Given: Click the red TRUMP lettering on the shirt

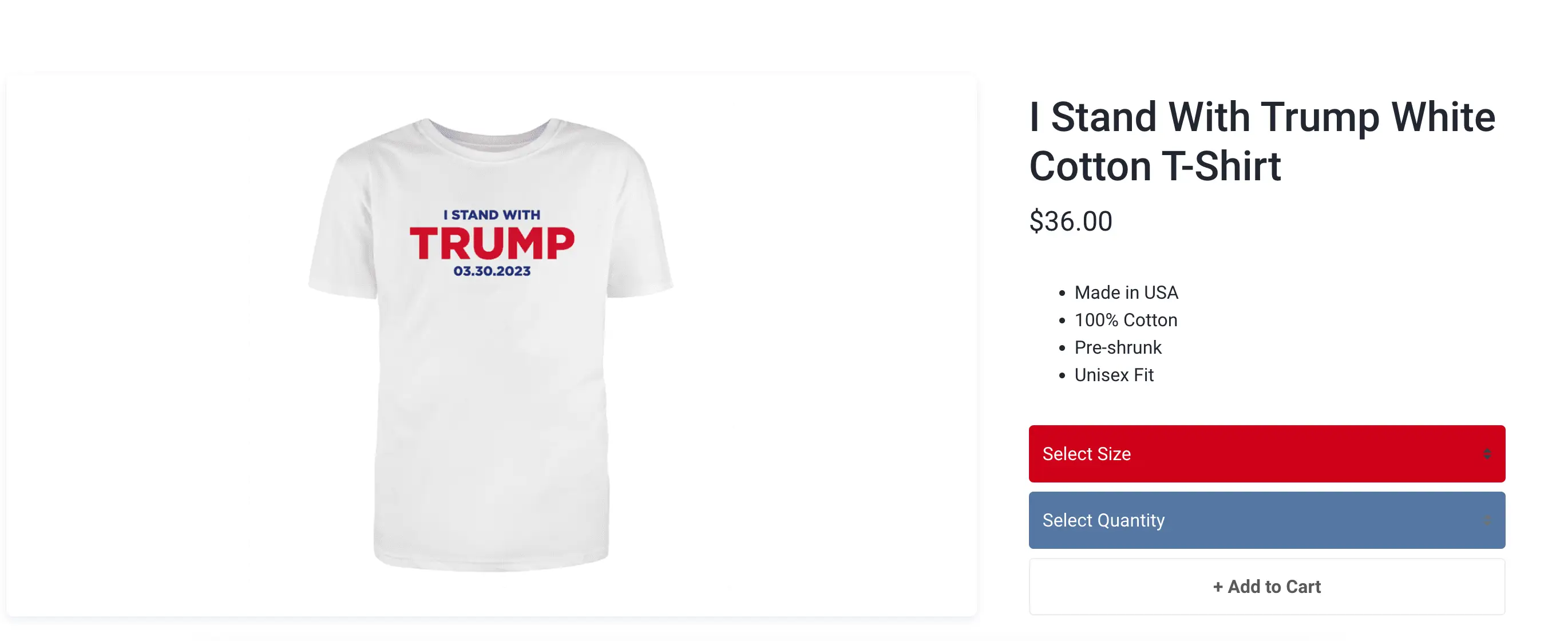Looking at the screenshot, I should 492,243.
